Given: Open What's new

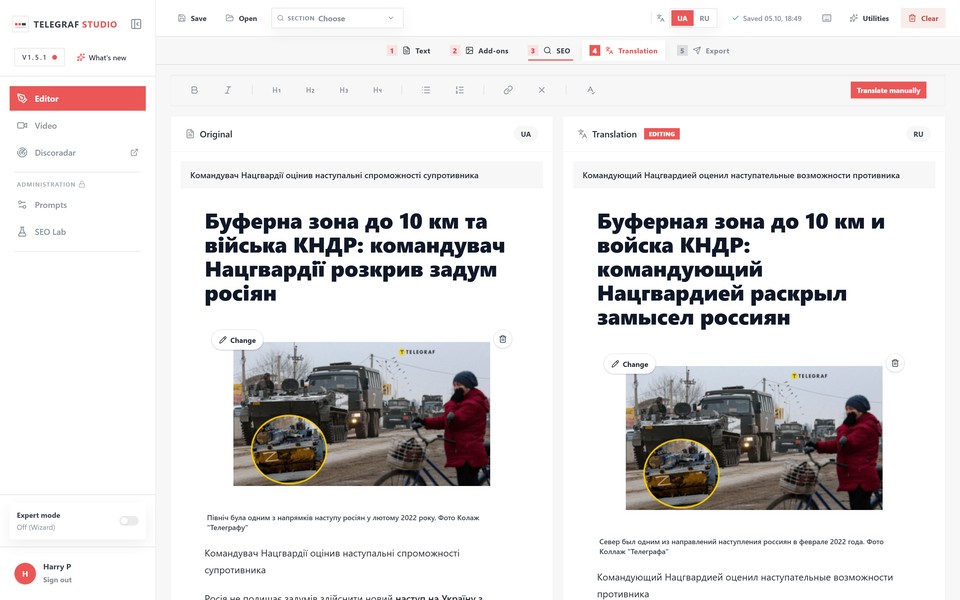Looking at the screenshot, I should coord(102,58).
